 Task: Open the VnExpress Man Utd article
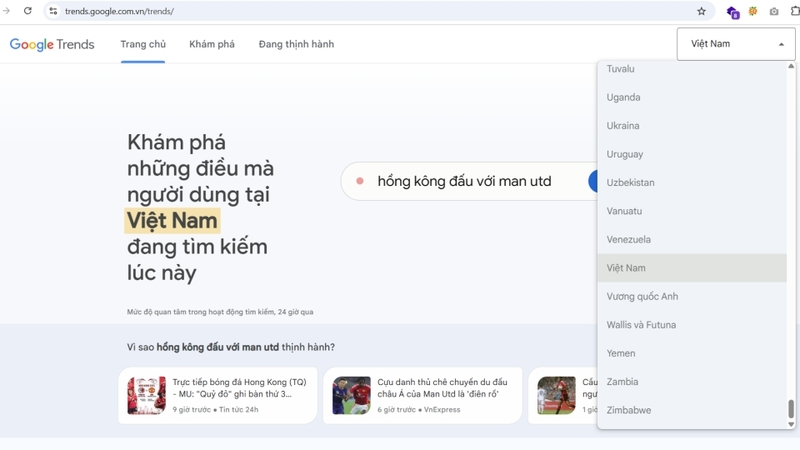(423, 395)
